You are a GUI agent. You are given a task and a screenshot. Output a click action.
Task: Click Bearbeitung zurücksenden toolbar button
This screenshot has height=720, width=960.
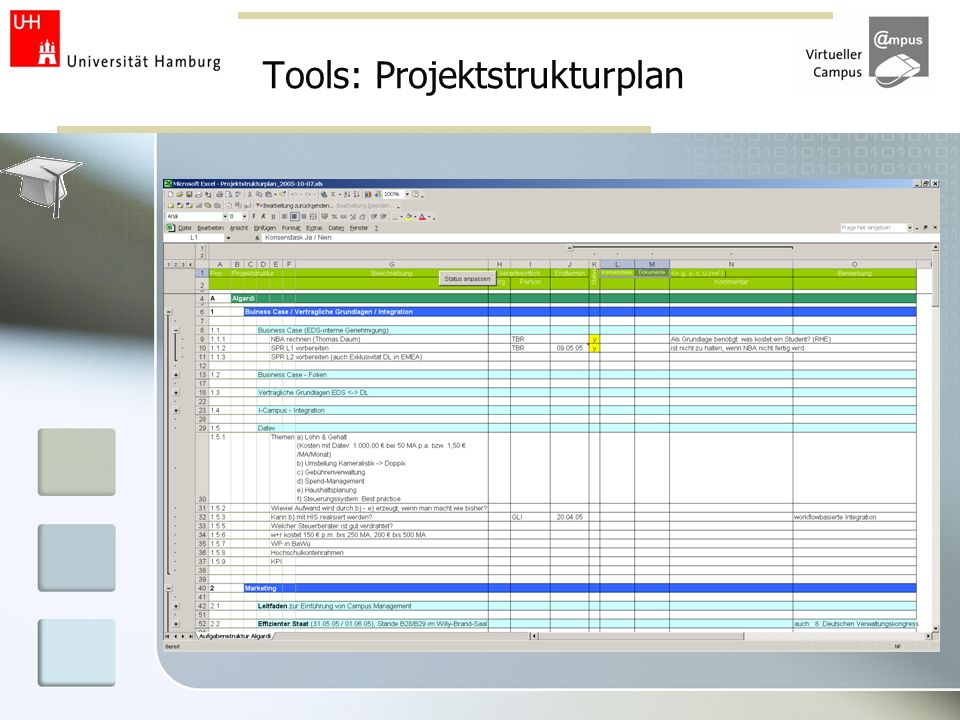coord(296,206)
